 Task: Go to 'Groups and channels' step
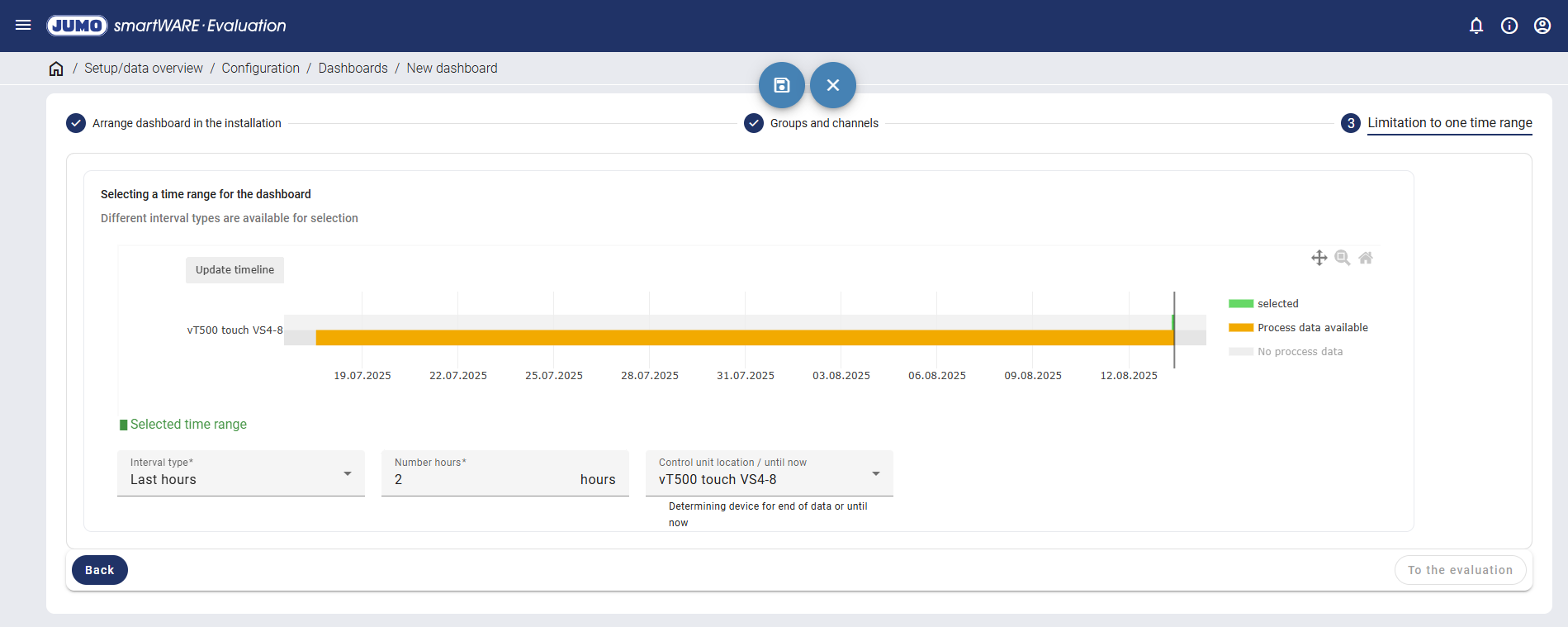(823, 123)
